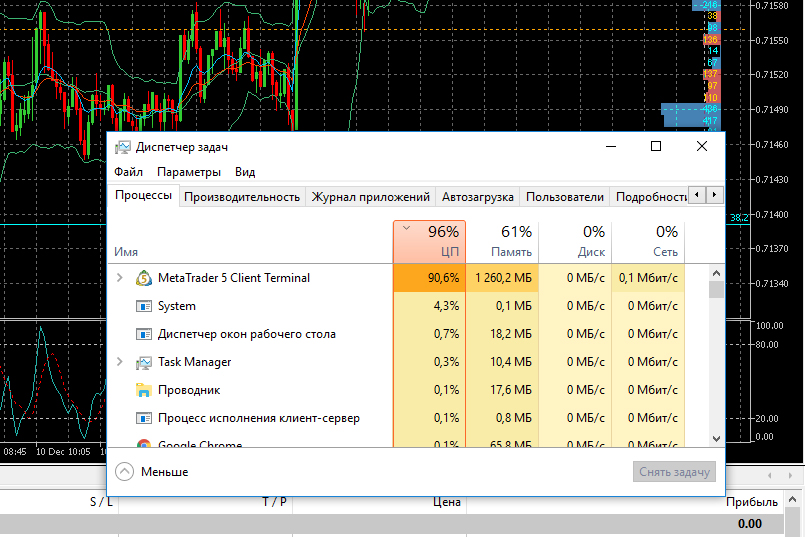
Task: Click the T / P column header in MetaTrader
Action: click(x=275, y=502)
